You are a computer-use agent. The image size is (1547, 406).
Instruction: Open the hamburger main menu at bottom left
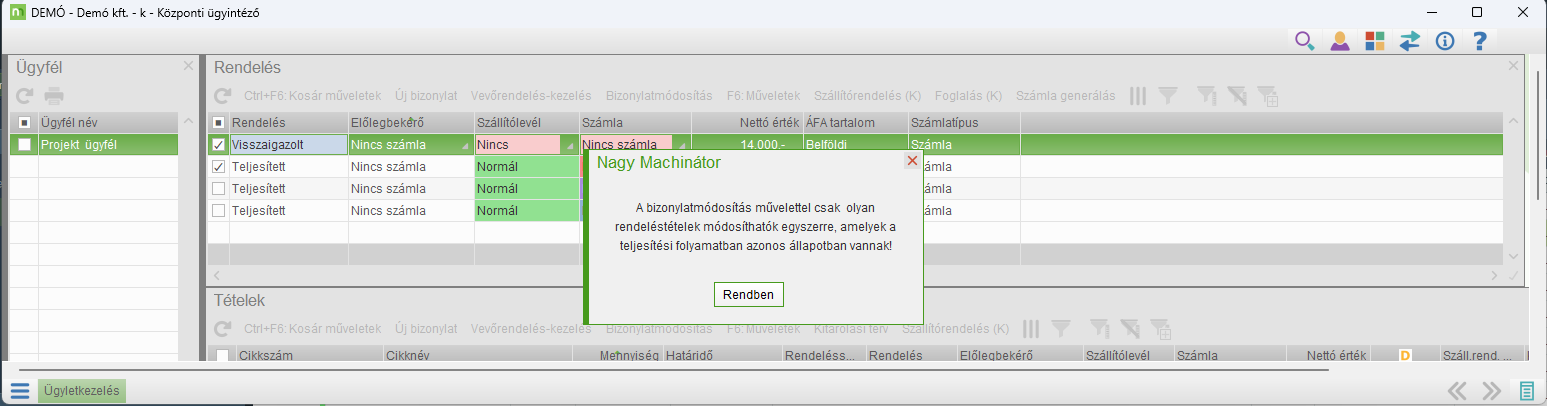point(19,391)
